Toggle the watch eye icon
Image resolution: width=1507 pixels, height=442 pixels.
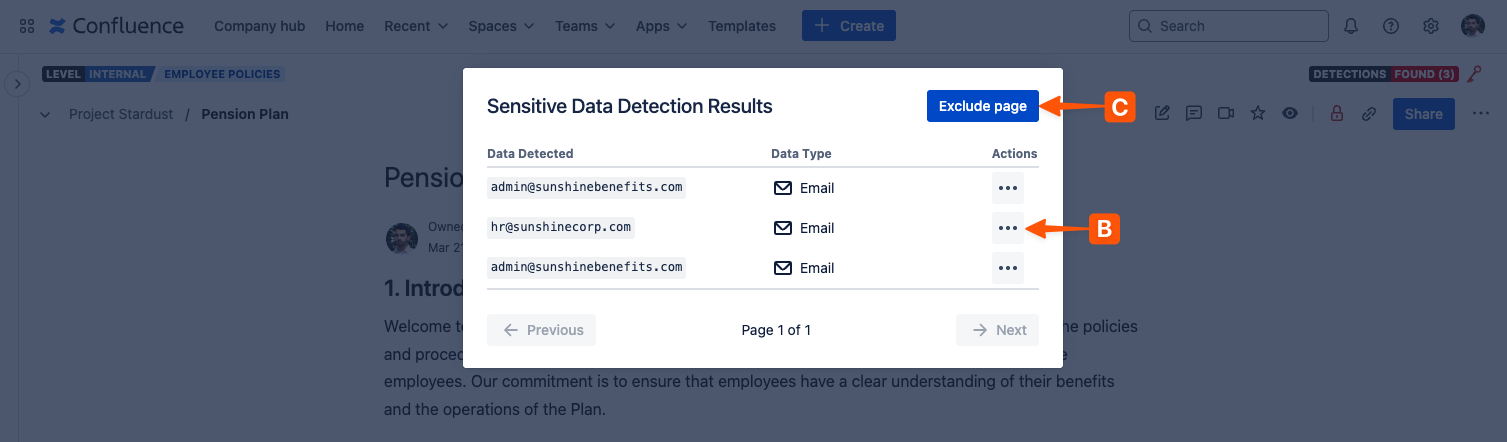click(1290, 114)
